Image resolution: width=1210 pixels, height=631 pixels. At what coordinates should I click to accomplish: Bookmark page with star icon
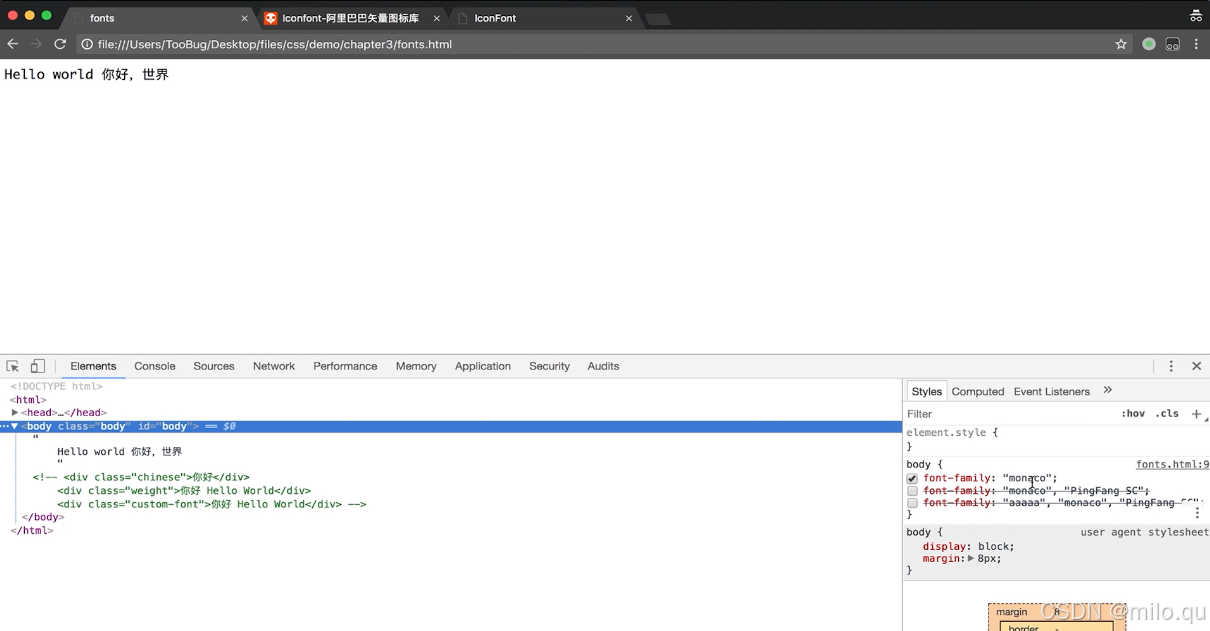click(1121, 44)
